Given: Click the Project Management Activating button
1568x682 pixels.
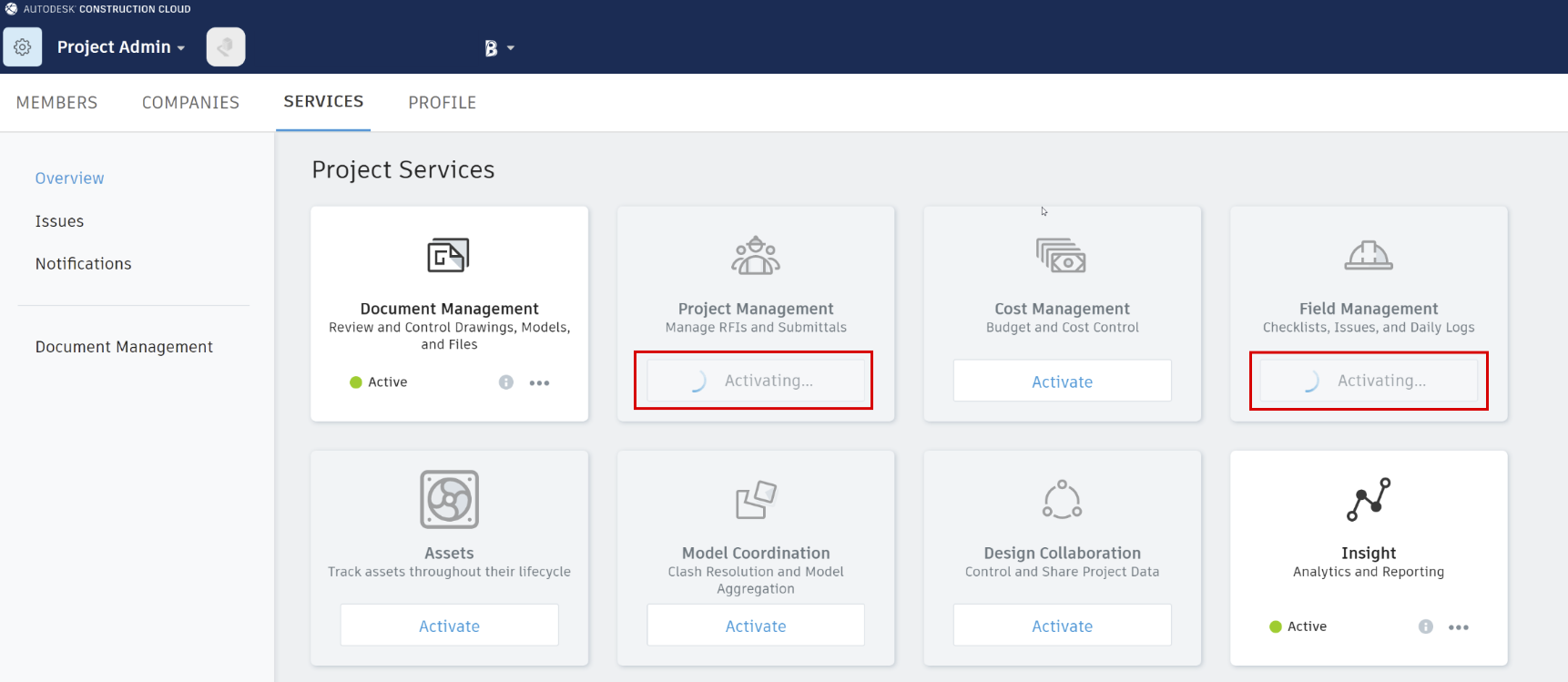Looking at the screenshot, I should tap(756, 381).
